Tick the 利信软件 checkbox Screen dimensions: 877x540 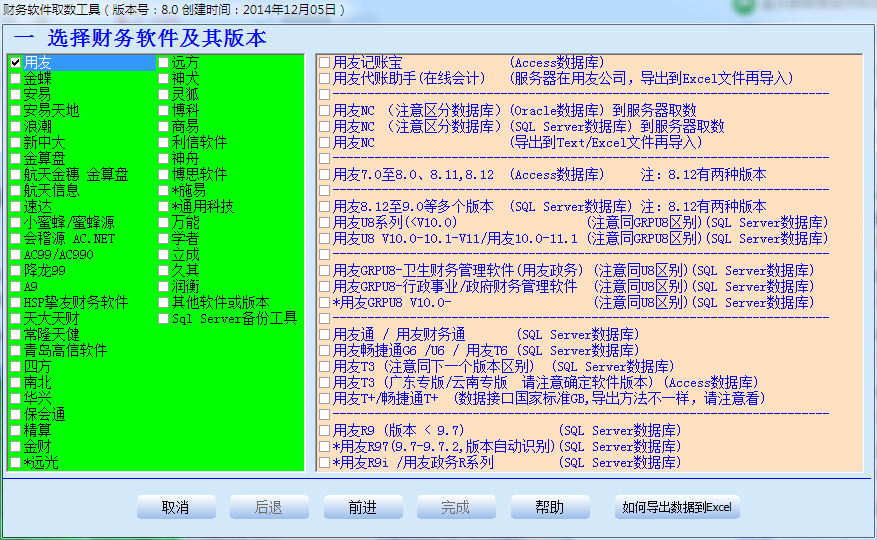[163, 143]
